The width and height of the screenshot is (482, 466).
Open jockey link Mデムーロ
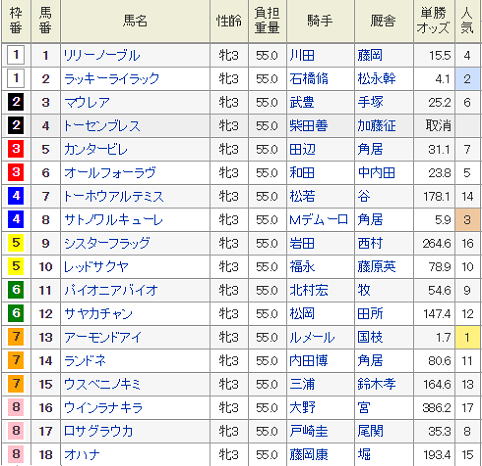[318, 220]
